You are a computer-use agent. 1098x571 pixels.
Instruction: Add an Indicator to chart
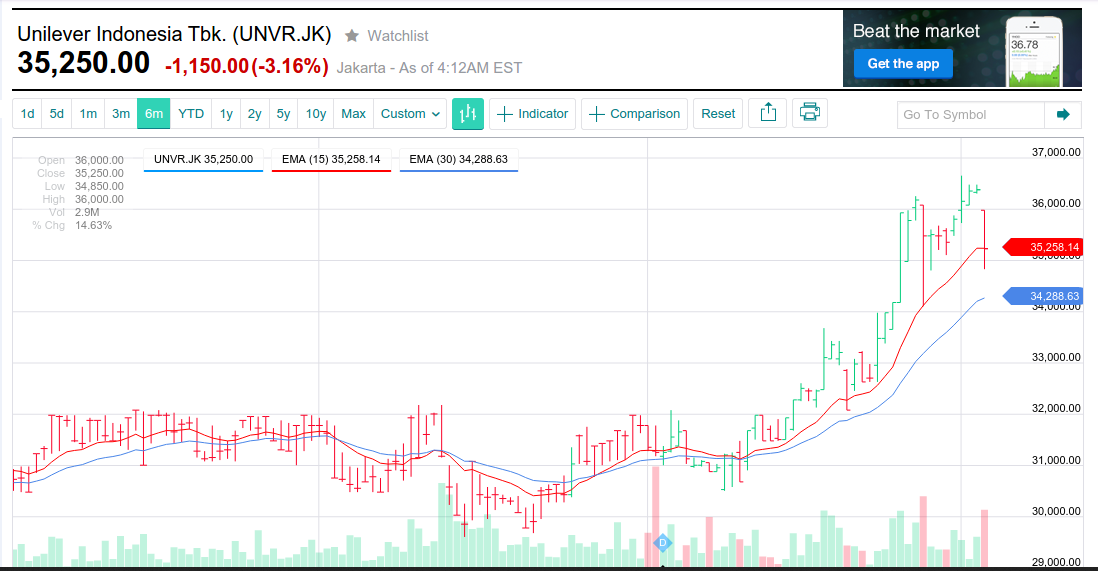[x=532, y=113]
